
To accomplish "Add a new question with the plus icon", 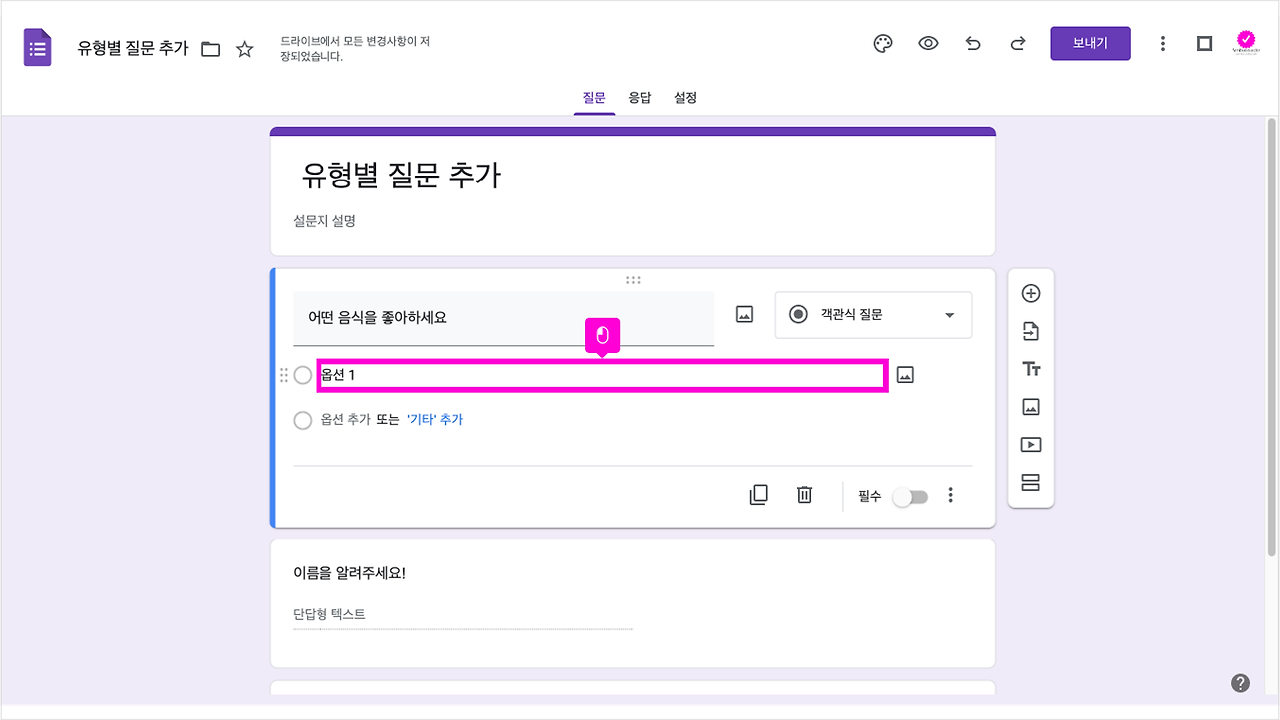I will 1030,293.
